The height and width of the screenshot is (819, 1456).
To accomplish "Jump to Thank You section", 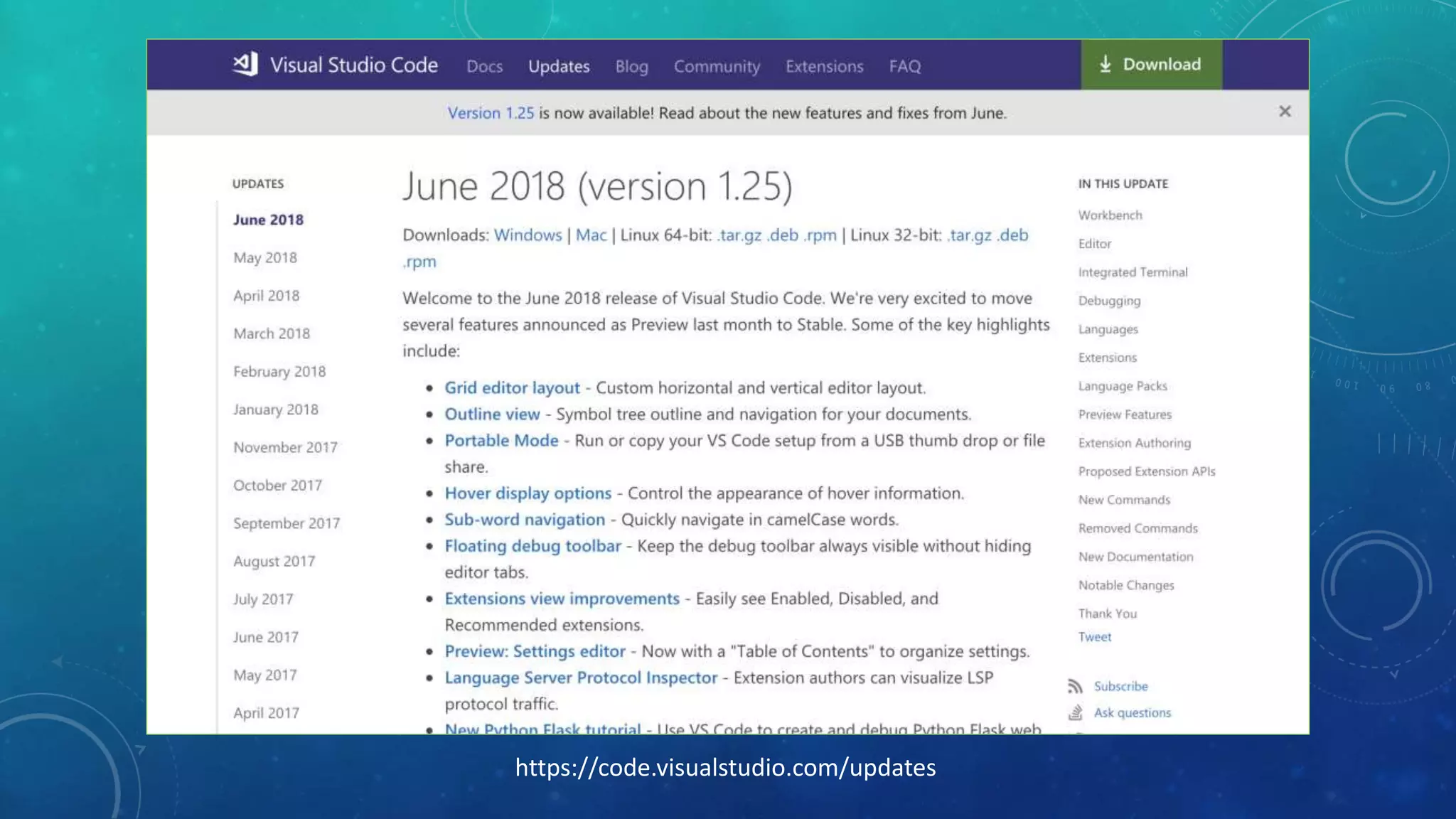I will [x=1107, y=614].
